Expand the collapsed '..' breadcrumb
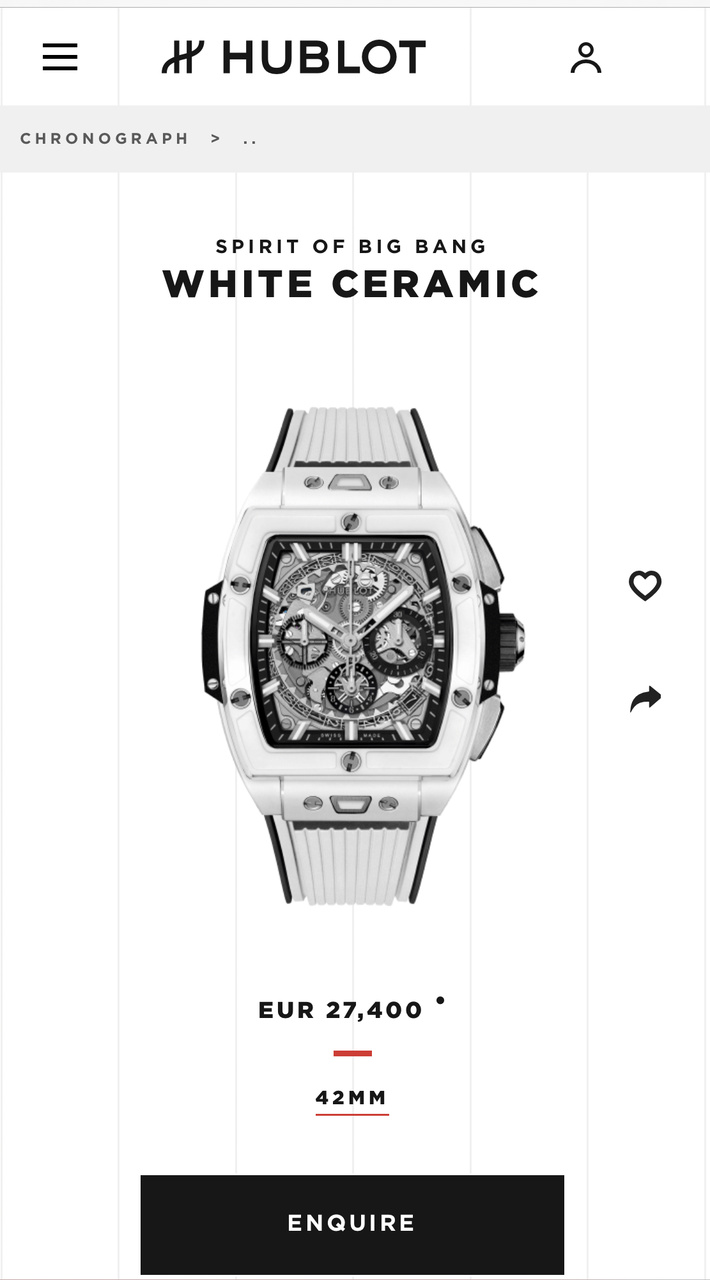The image size is (710, 1280). (250, 139)
